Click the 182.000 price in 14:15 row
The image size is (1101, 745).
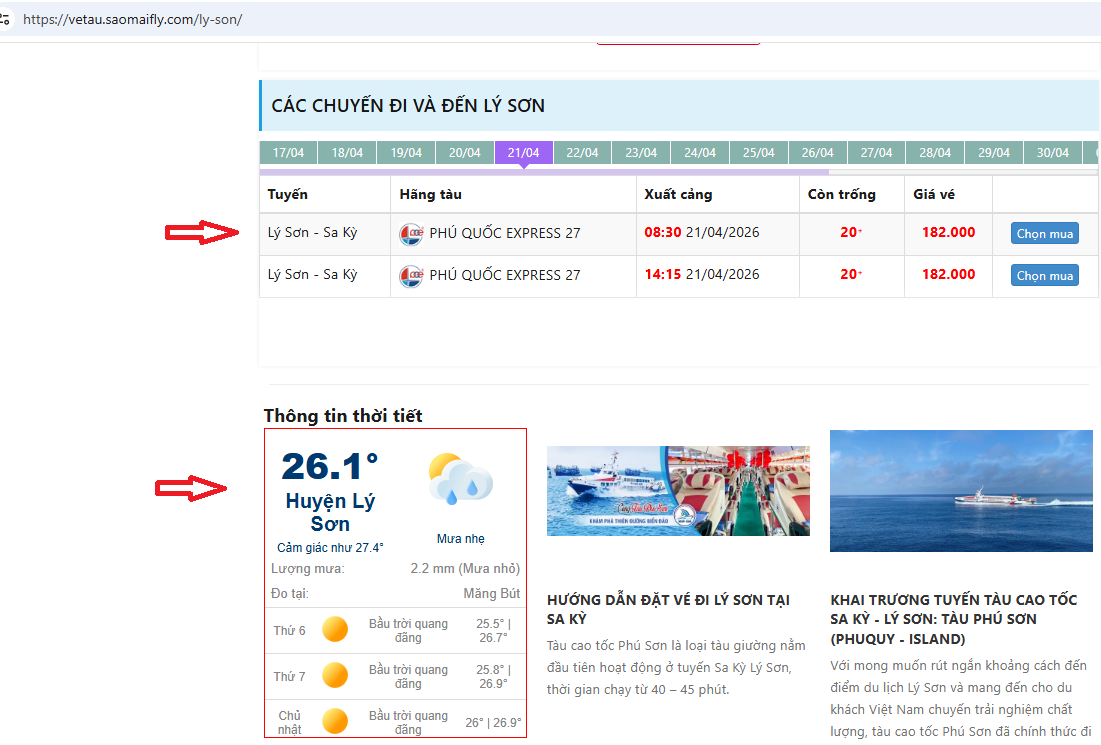pyautogui.click(x=948, y=275)
